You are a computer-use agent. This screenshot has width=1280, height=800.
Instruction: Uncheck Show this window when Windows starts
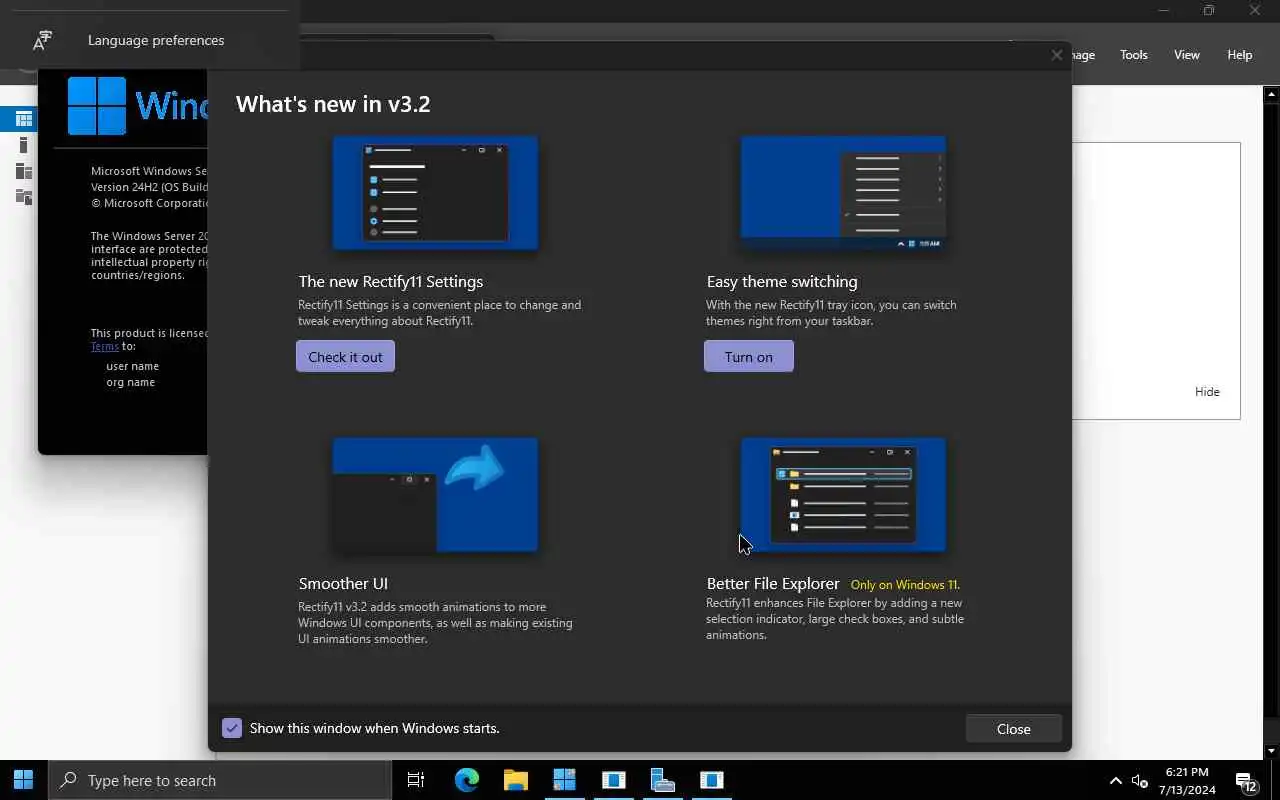[232, 728]
